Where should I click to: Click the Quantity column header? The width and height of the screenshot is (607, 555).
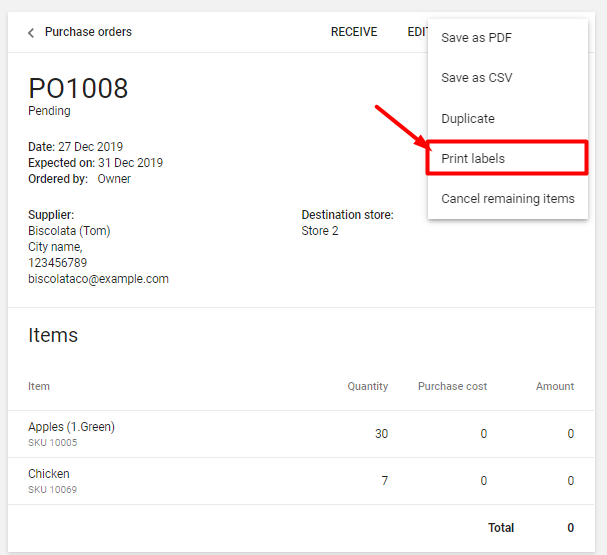point(367,386)
